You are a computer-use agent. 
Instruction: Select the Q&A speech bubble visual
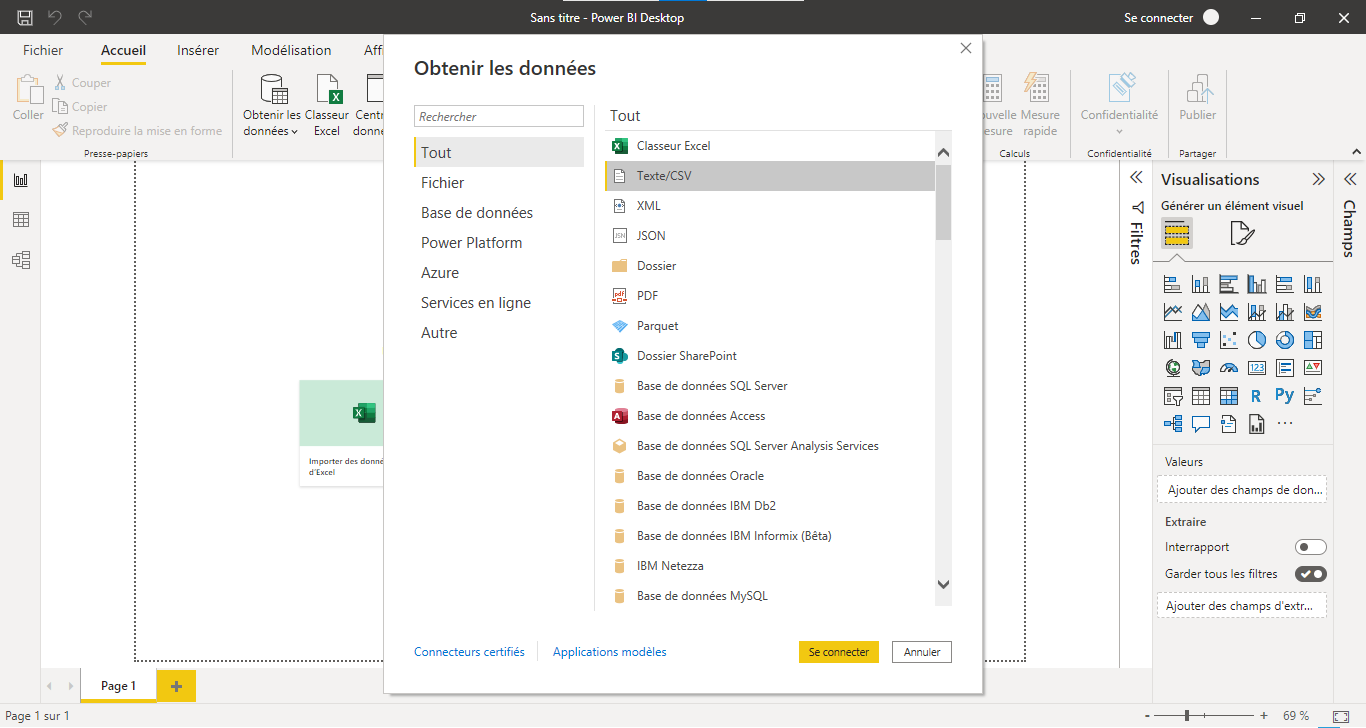click(1201, 424)
